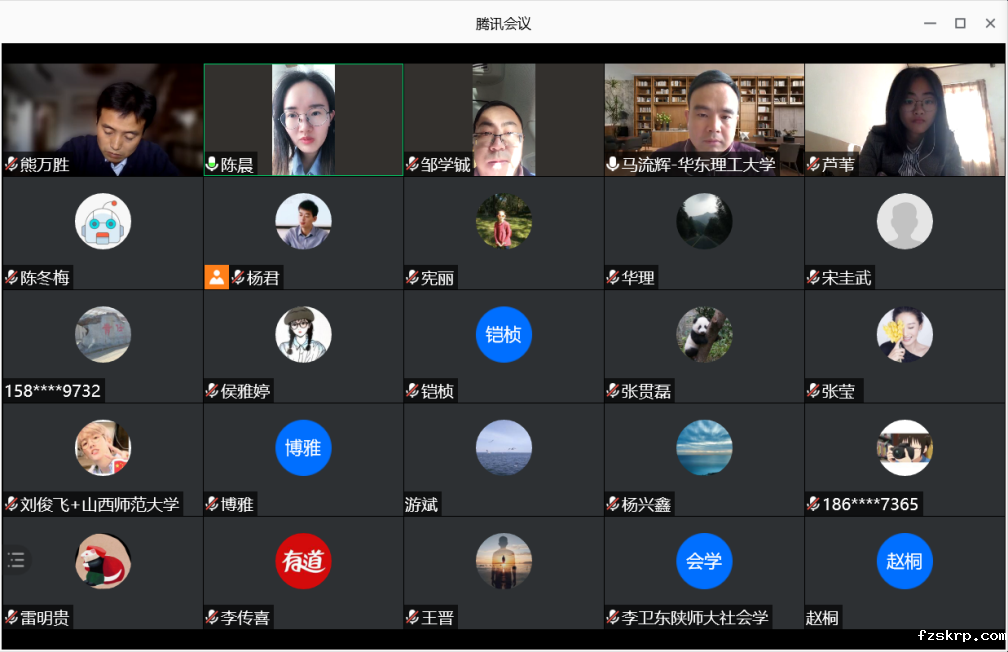This screenshot has height=652, width=1008.
Task: Select the robot avatar of 陈冬梅
Action: pyautogui.click(x=103, y=221)
